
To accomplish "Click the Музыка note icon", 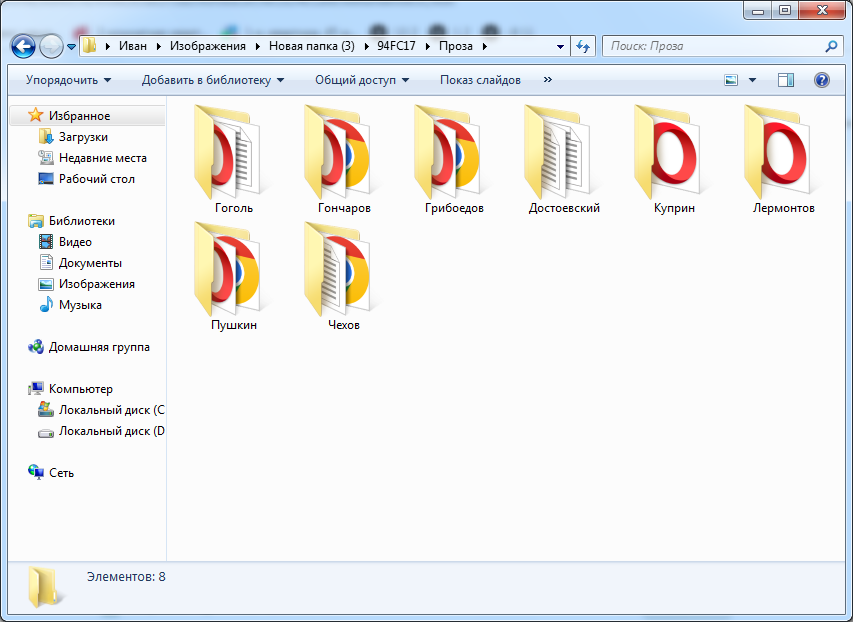I will pos(46,305).
